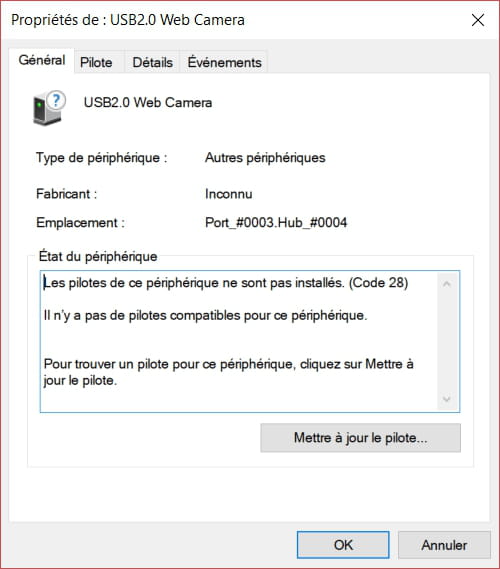Image resolution: width=500 pixels, height=569 pixels.
Task: Click the Autres périphériques device type value
Action: pyautogui.click(x=265, y=158)
